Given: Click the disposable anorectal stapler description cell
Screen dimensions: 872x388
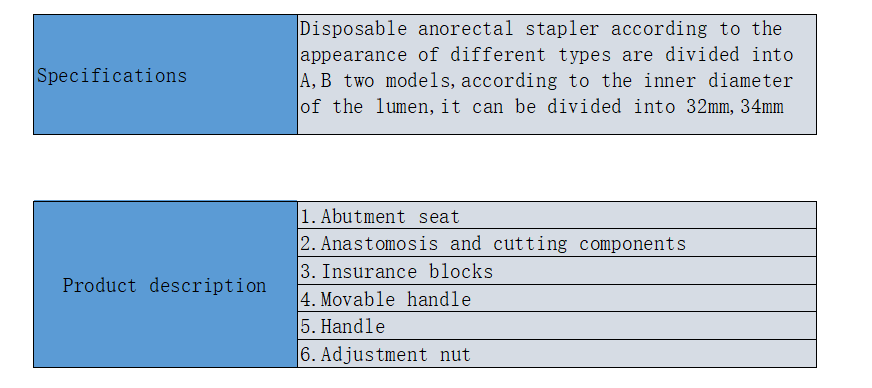Looking at the screenshot, I should [557, 74].
